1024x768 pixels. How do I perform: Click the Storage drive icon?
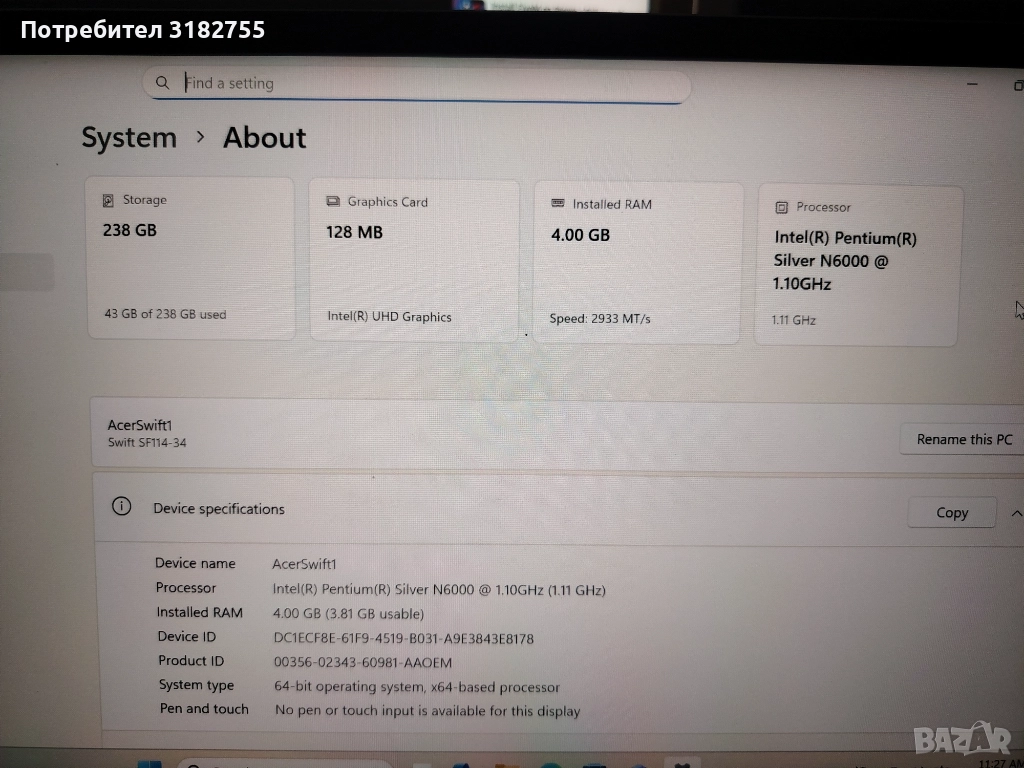108,200
